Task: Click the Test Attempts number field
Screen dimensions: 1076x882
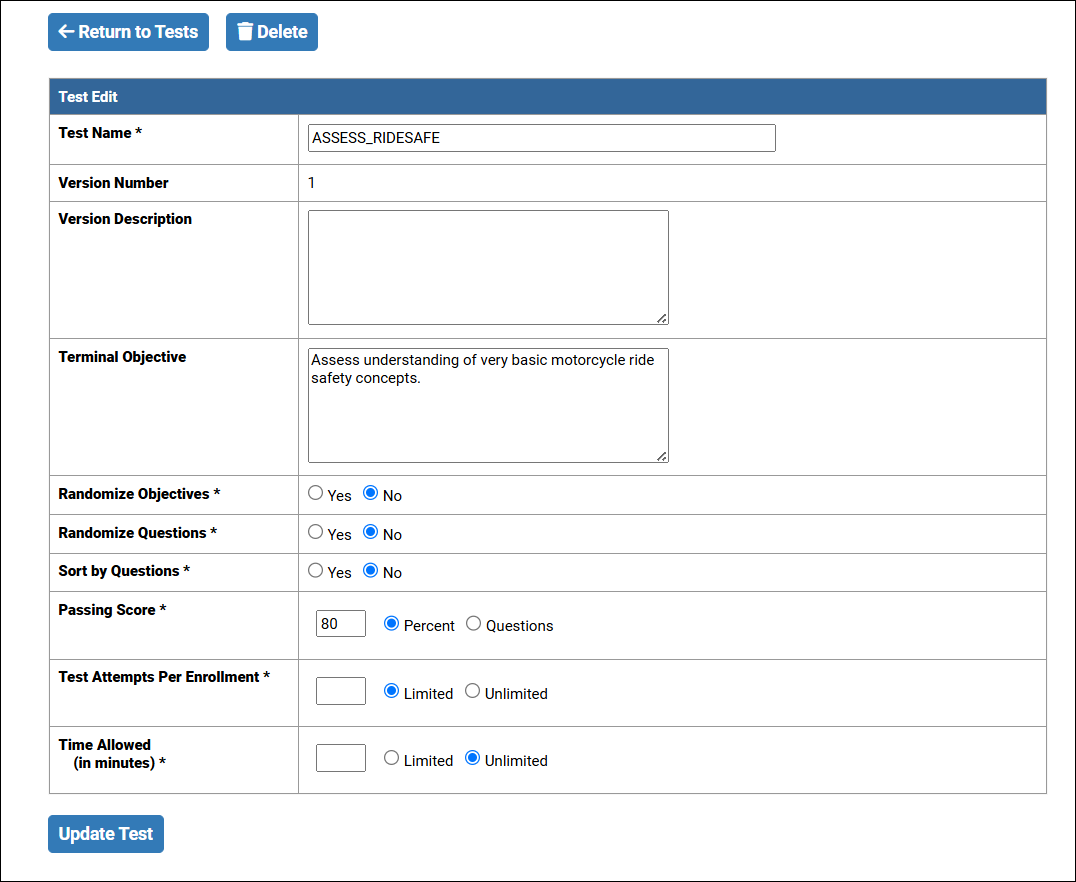Action: point(341,691)
